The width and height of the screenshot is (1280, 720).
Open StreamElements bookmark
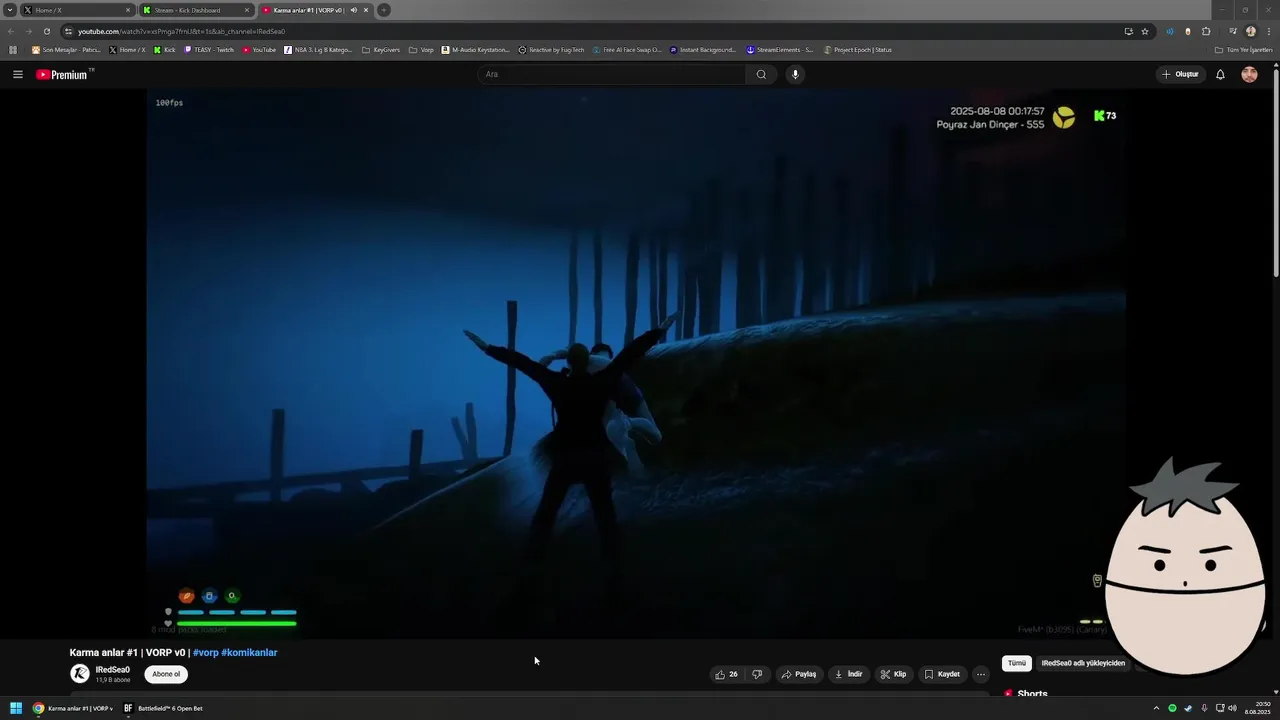(x=780, y=49)
